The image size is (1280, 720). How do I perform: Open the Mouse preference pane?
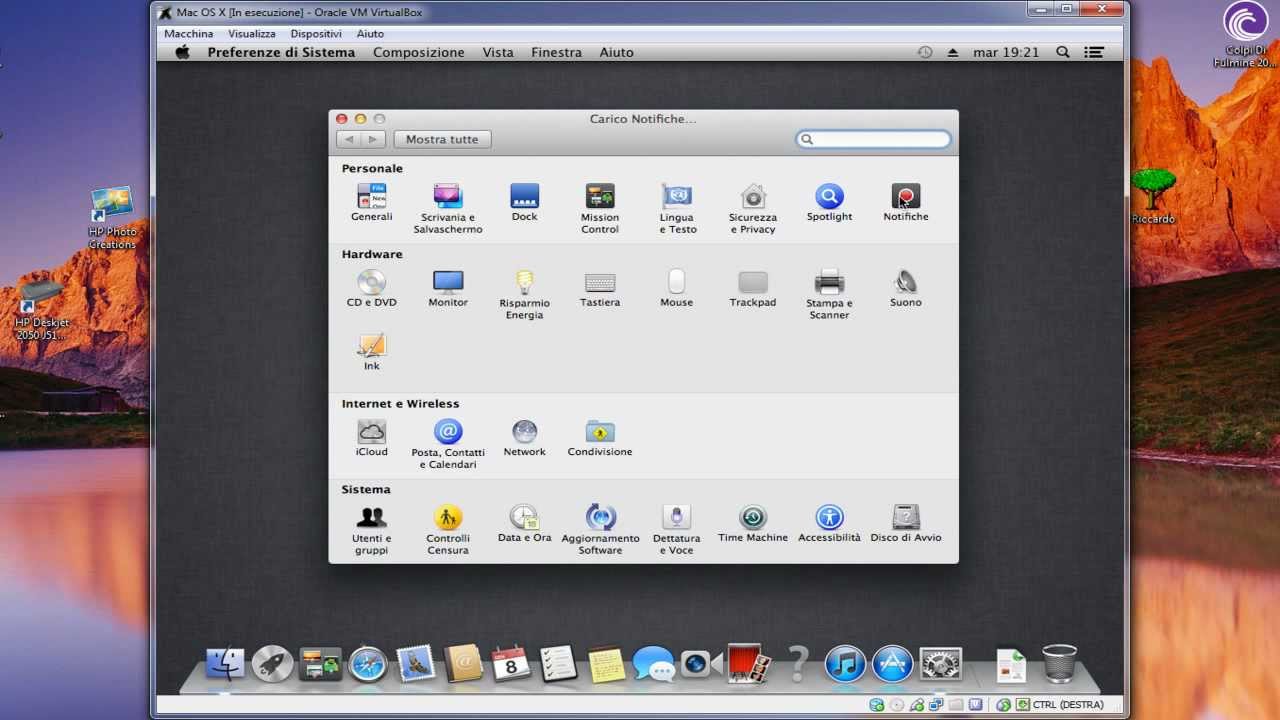coord(677,288)
